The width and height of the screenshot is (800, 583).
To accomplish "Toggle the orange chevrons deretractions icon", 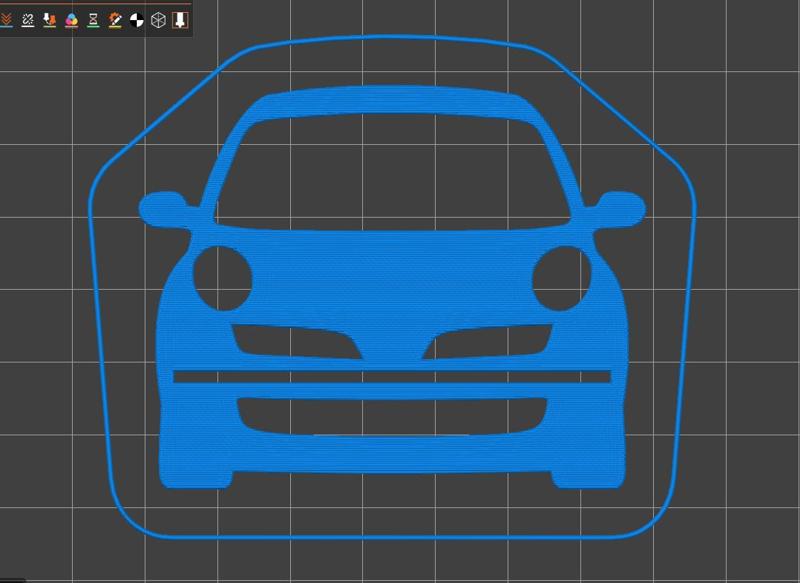I will 6,19.
